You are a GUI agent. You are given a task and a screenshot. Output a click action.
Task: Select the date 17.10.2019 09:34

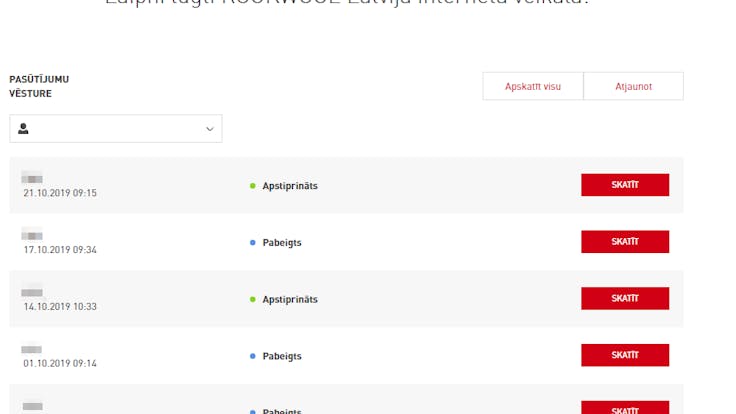(60, 250)
